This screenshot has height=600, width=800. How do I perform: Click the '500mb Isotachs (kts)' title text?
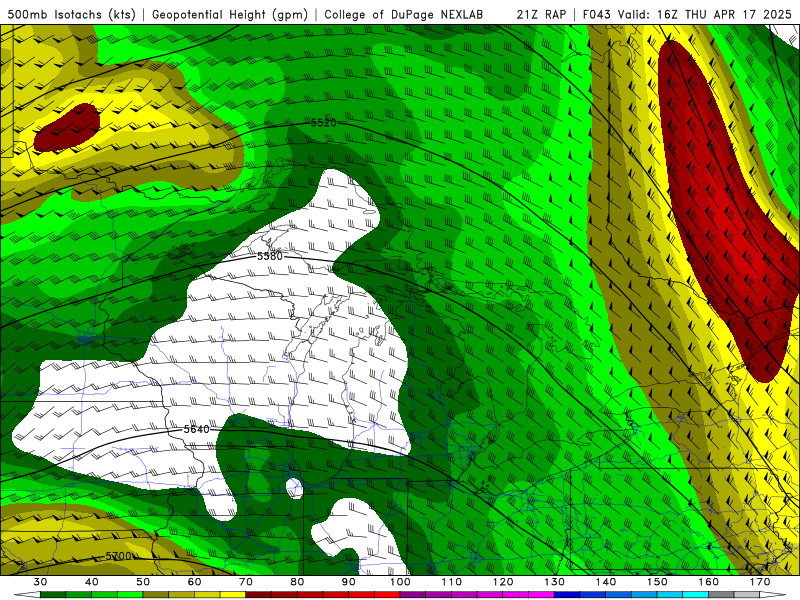click(x=71, y=14)
